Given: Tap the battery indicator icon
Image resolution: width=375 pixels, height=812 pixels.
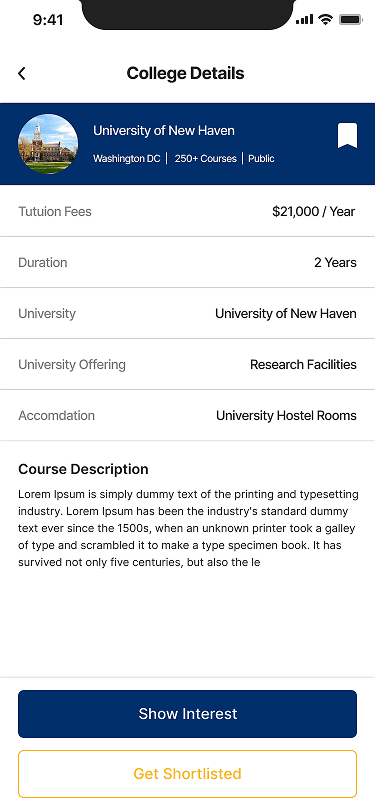Looking at the screenshot, I should [351, 20].
